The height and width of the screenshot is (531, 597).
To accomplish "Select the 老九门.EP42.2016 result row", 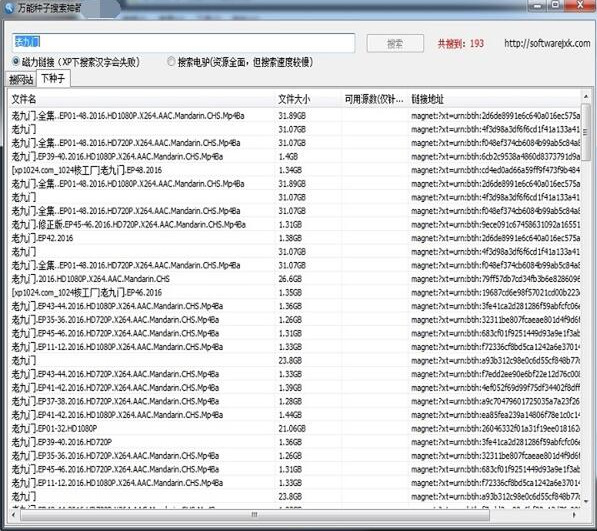I will (294, 238).
